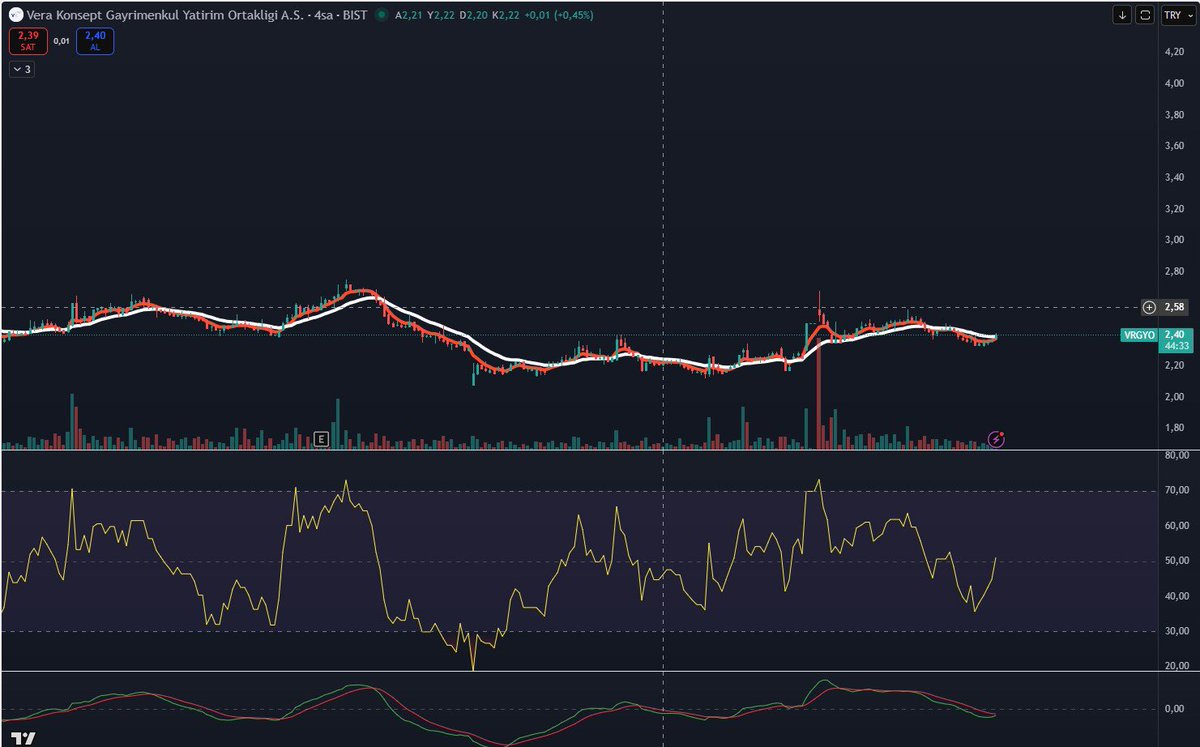Click the blue 2,40 AL buy button

[x=96, y=41]
